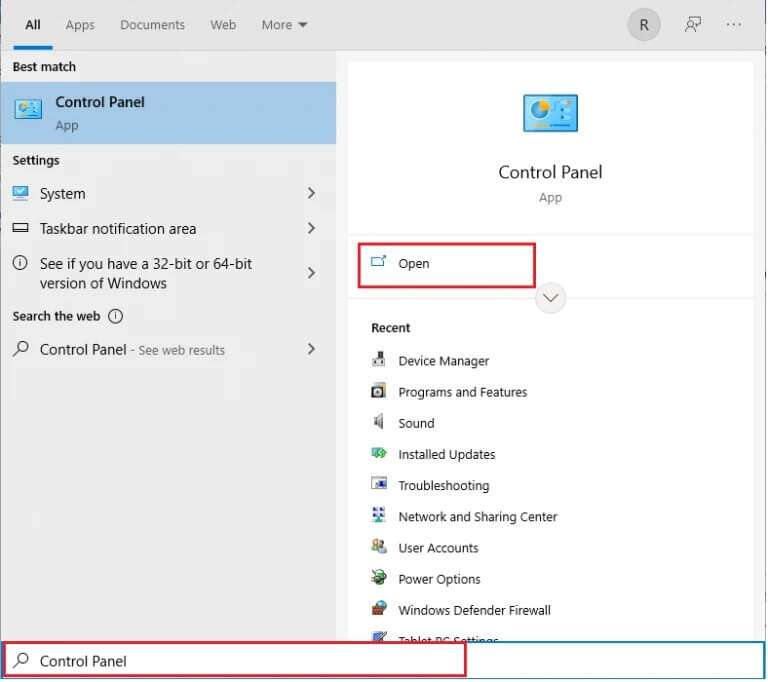Open Device Manager from Recent
Viewport: 768px width, 682px height.
[443, 361]
